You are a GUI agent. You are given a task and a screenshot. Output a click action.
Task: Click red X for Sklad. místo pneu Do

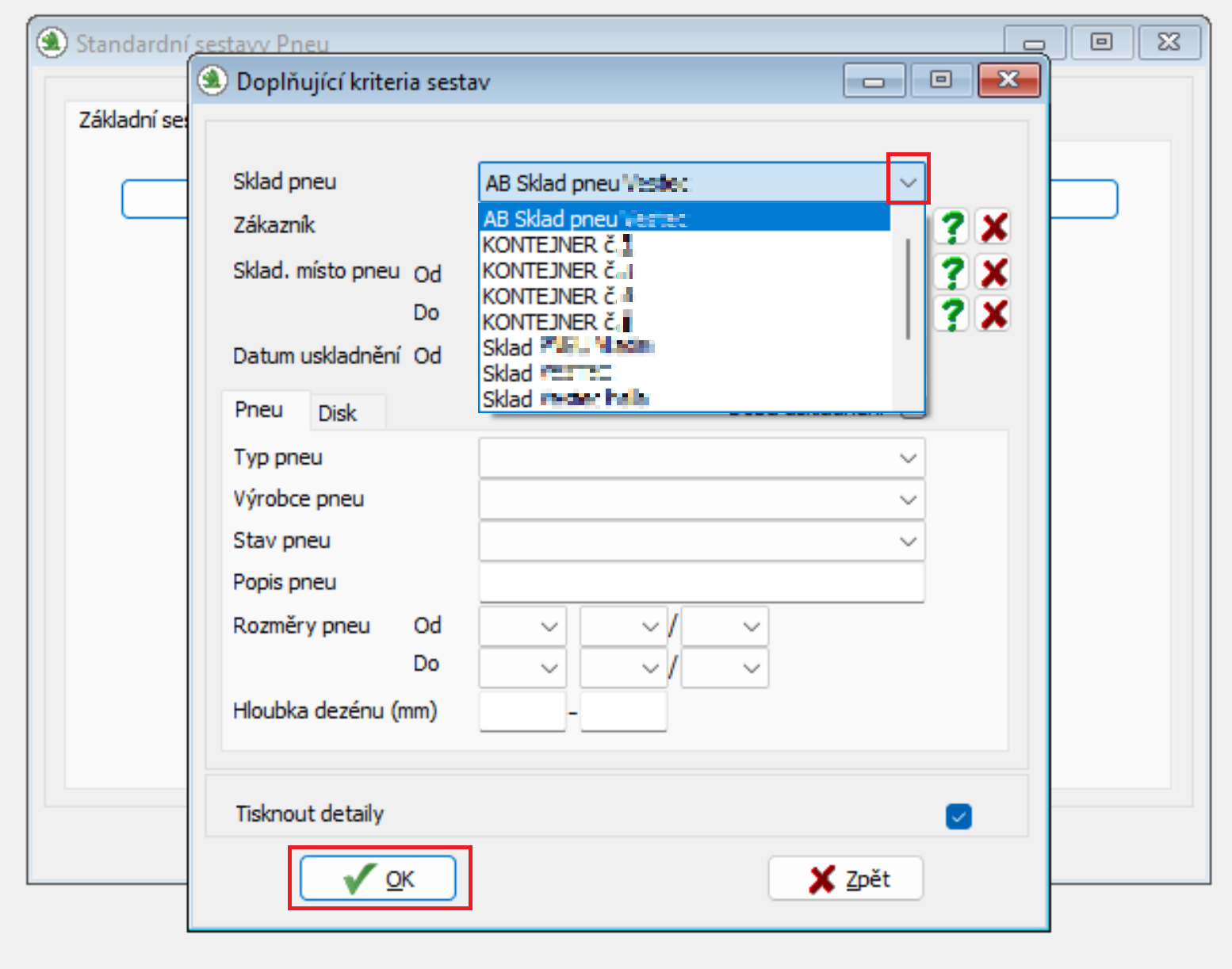click(994, 314)
